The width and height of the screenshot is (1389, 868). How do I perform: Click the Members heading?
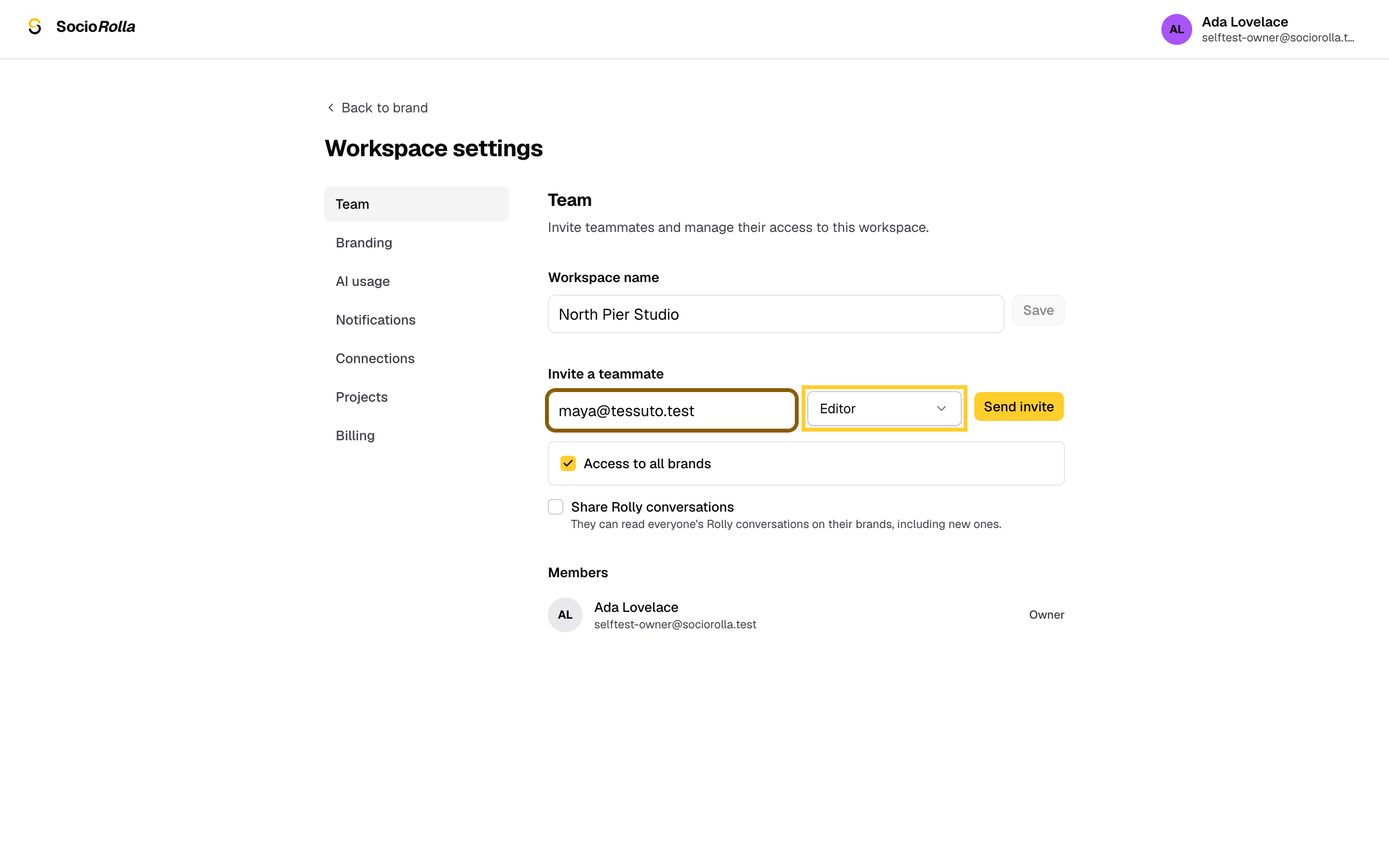click(577, 572)
